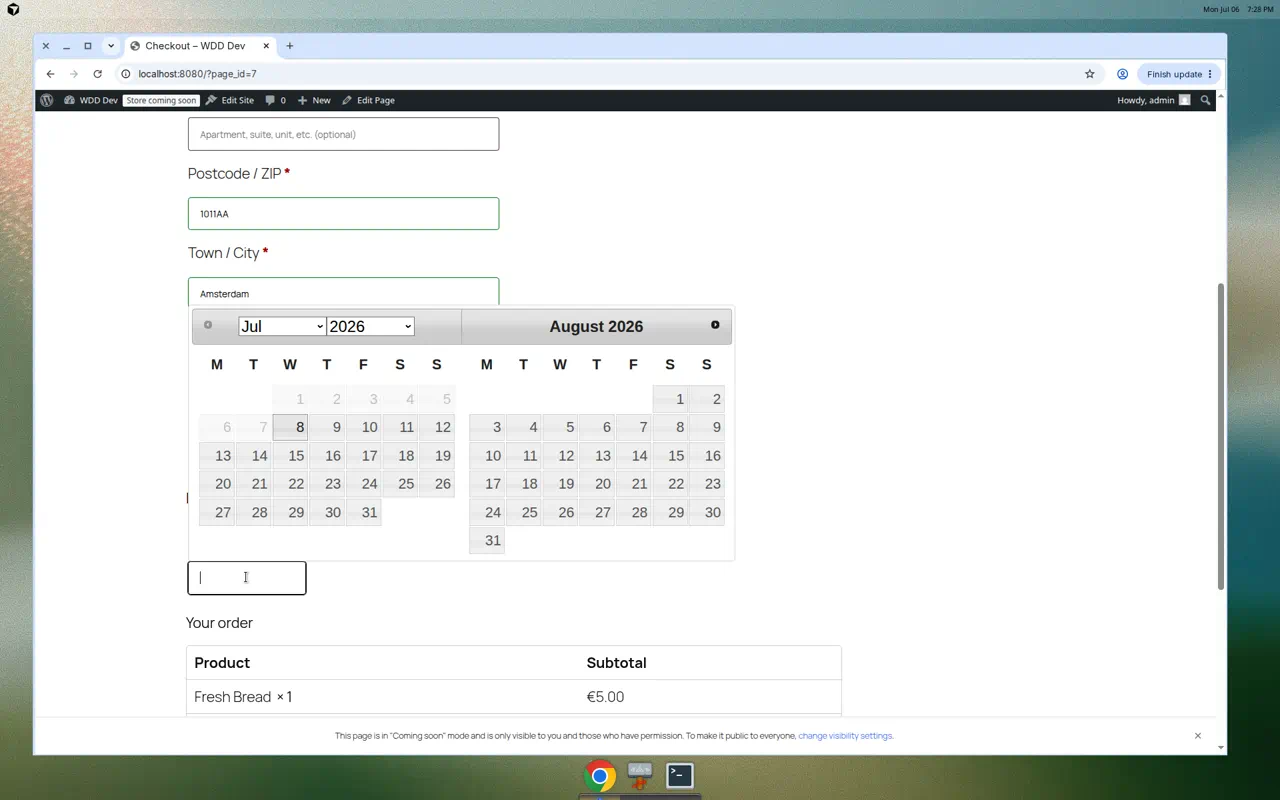Pick August 13 in calendar
Viewport: 1280px width, 800px height.
(x=597, y=456)
